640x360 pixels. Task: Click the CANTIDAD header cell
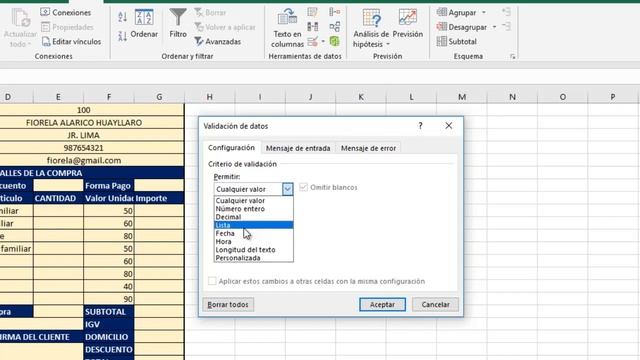pyautogui.click(x=58, y=198)
